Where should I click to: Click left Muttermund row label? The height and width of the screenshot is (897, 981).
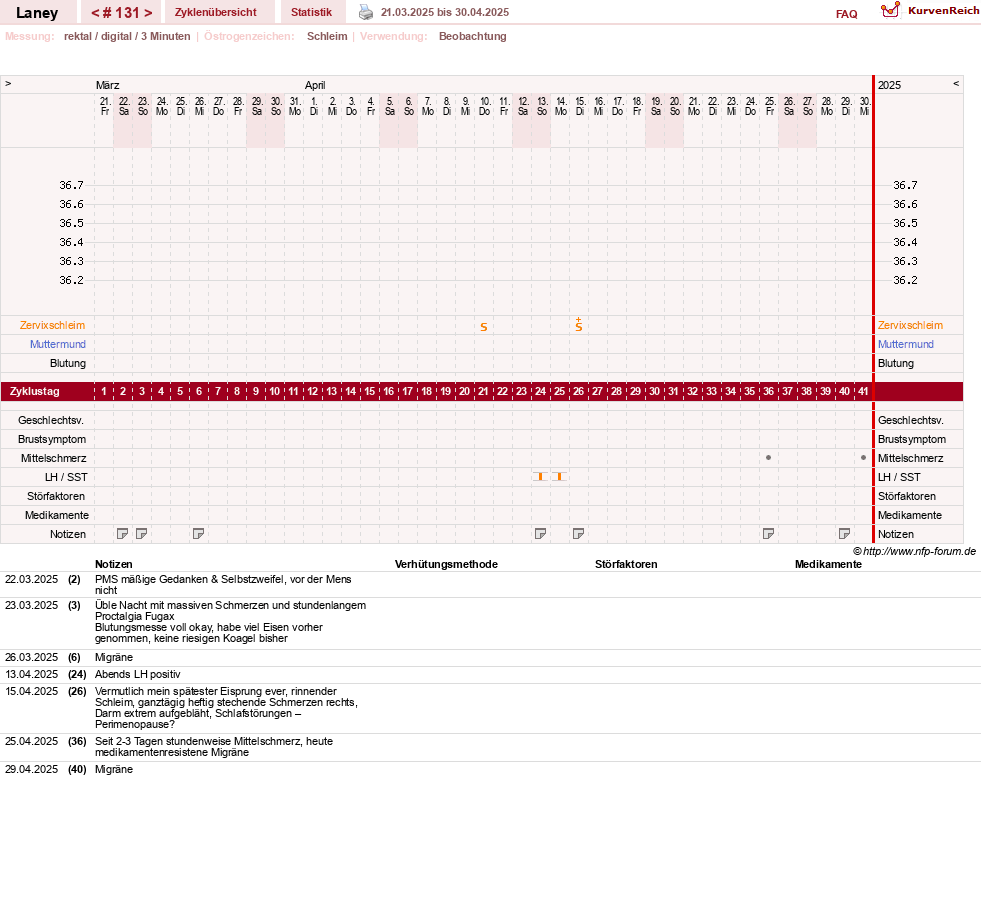[58, 344]
